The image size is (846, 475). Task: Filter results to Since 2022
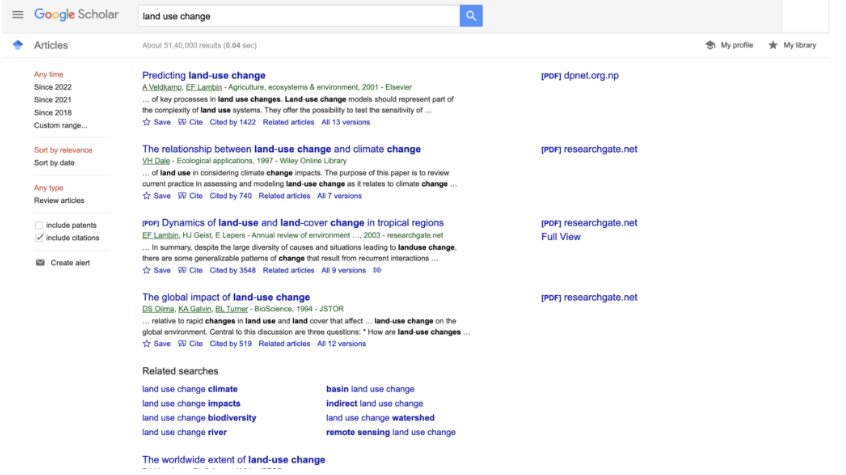[x=52, y=87]
